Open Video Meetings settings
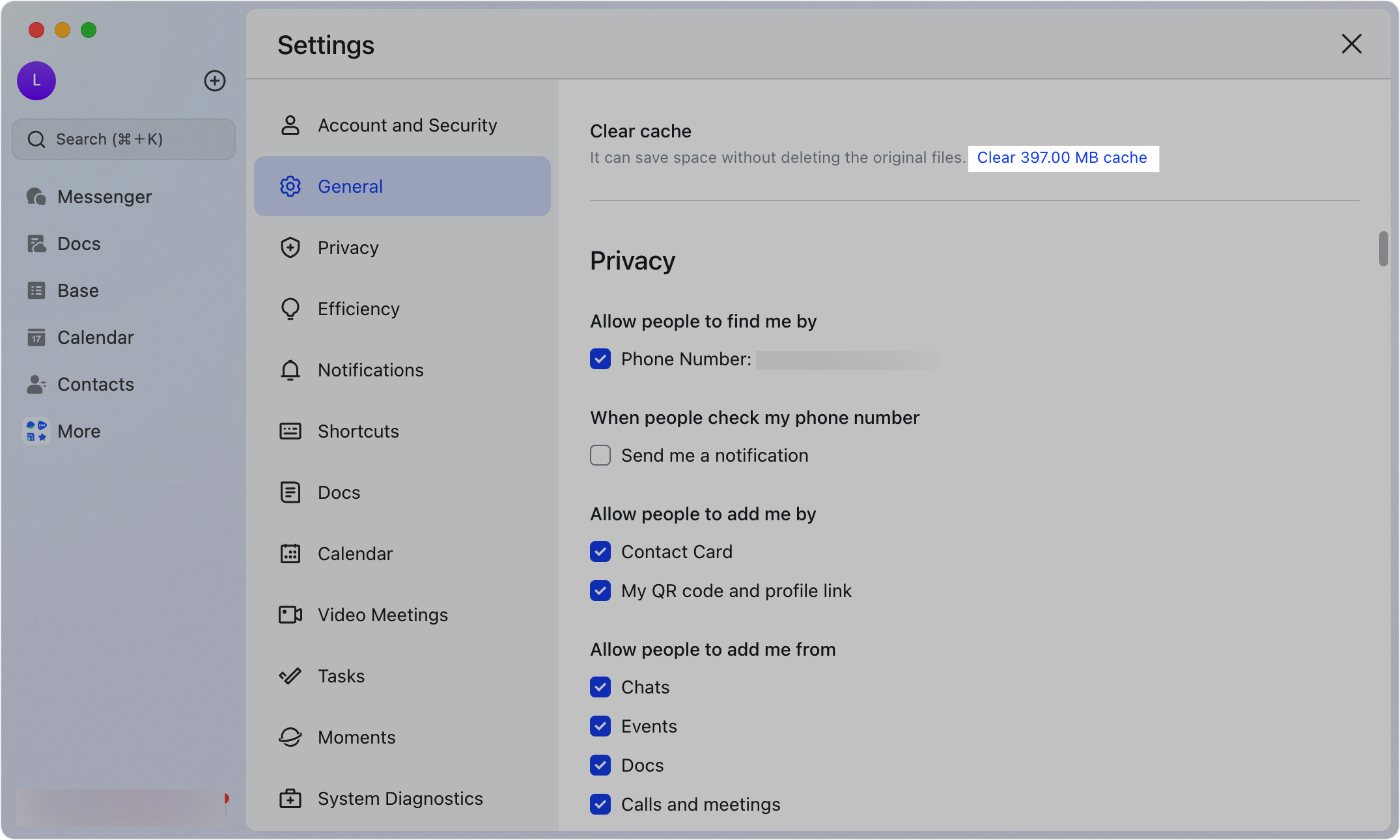This screenshot has height=840, width=1400. pos(382,615)
